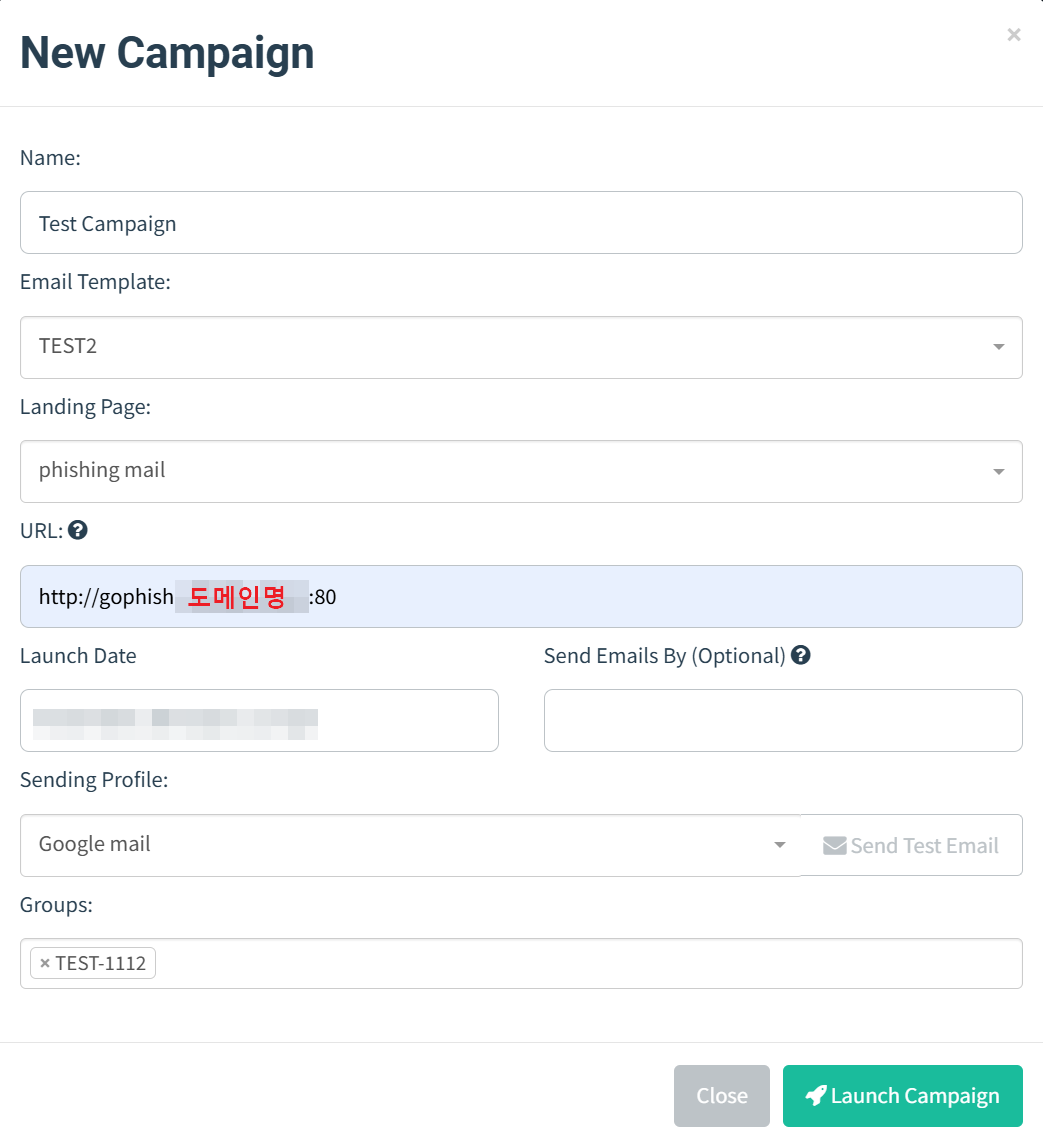Image resolution: width=1043 pixels, height=1145 pixels.
Task: Click the Send Emails By date field
Action: pos(783,720)
